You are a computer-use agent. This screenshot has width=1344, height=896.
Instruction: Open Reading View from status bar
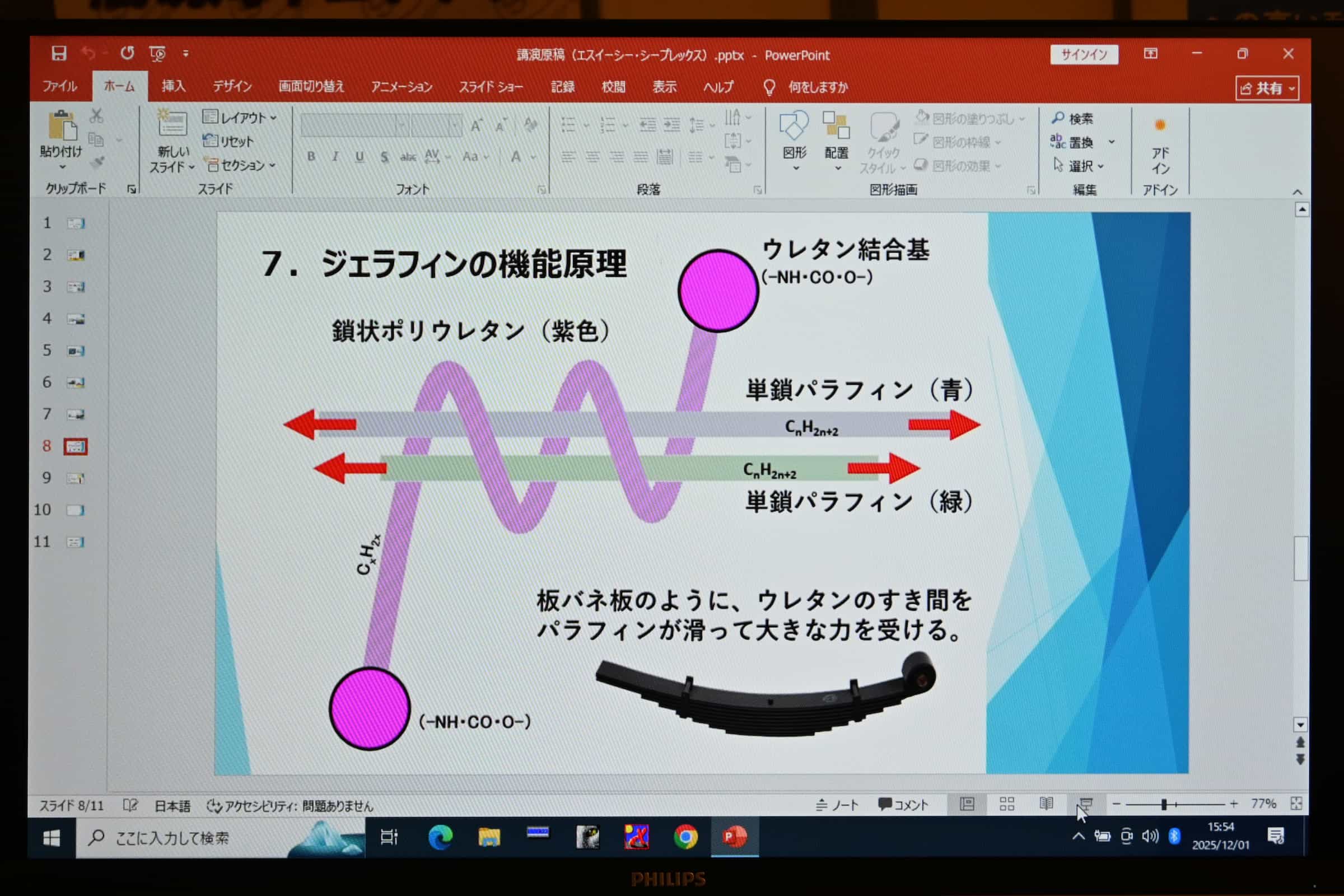(x=1046, y=805)
